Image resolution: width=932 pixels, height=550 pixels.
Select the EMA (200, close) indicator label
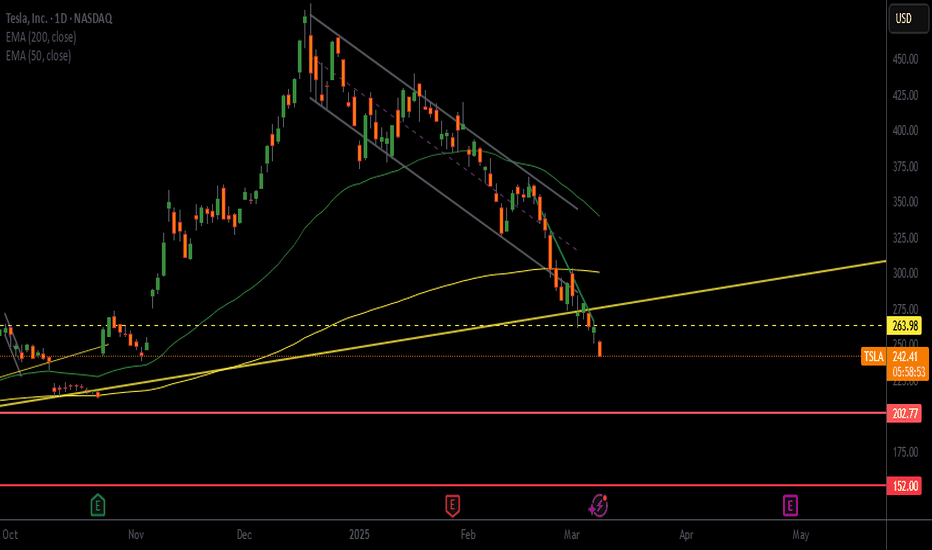point(41,37)
